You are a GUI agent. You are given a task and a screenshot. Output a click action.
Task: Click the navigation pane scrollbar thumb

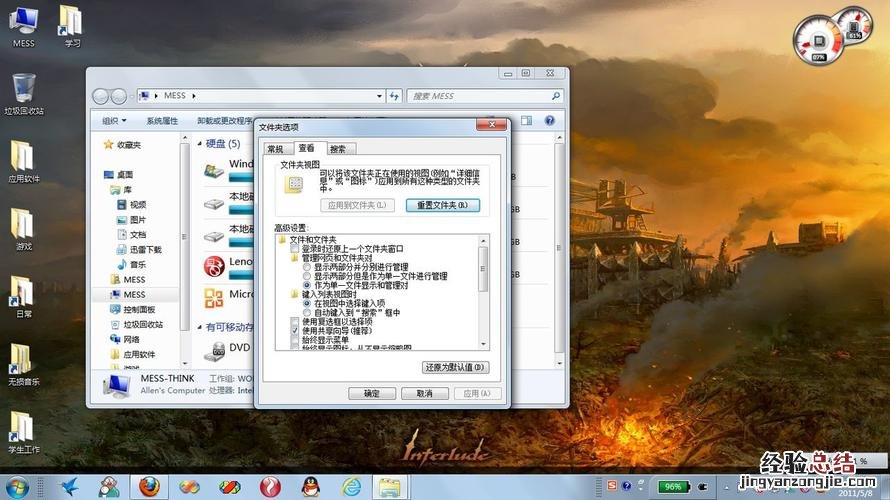point(185,236)
